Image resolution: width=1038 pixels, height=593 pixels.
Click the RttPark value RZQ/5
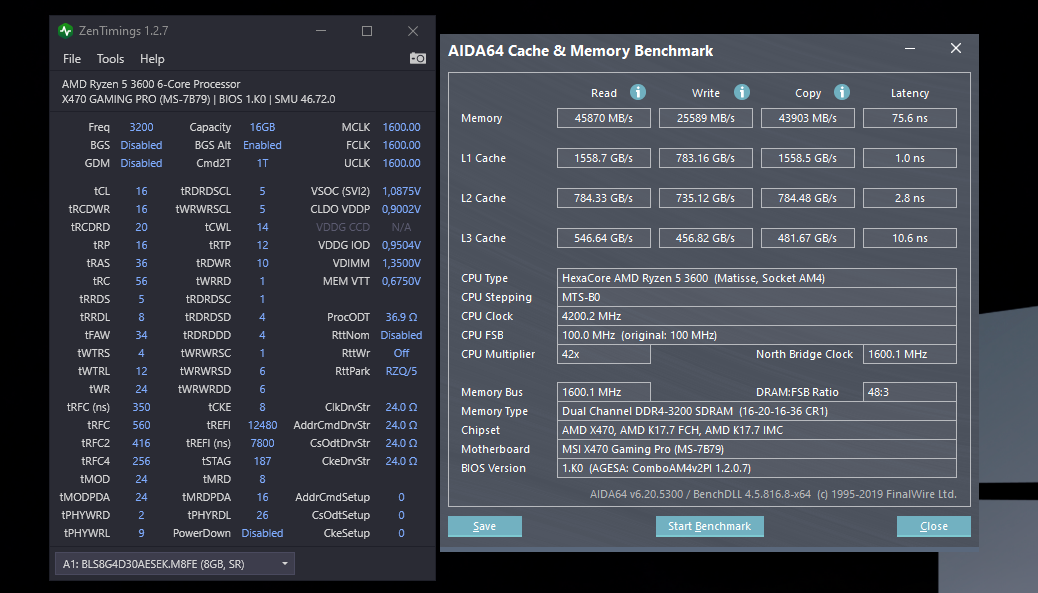pos(401,371)
